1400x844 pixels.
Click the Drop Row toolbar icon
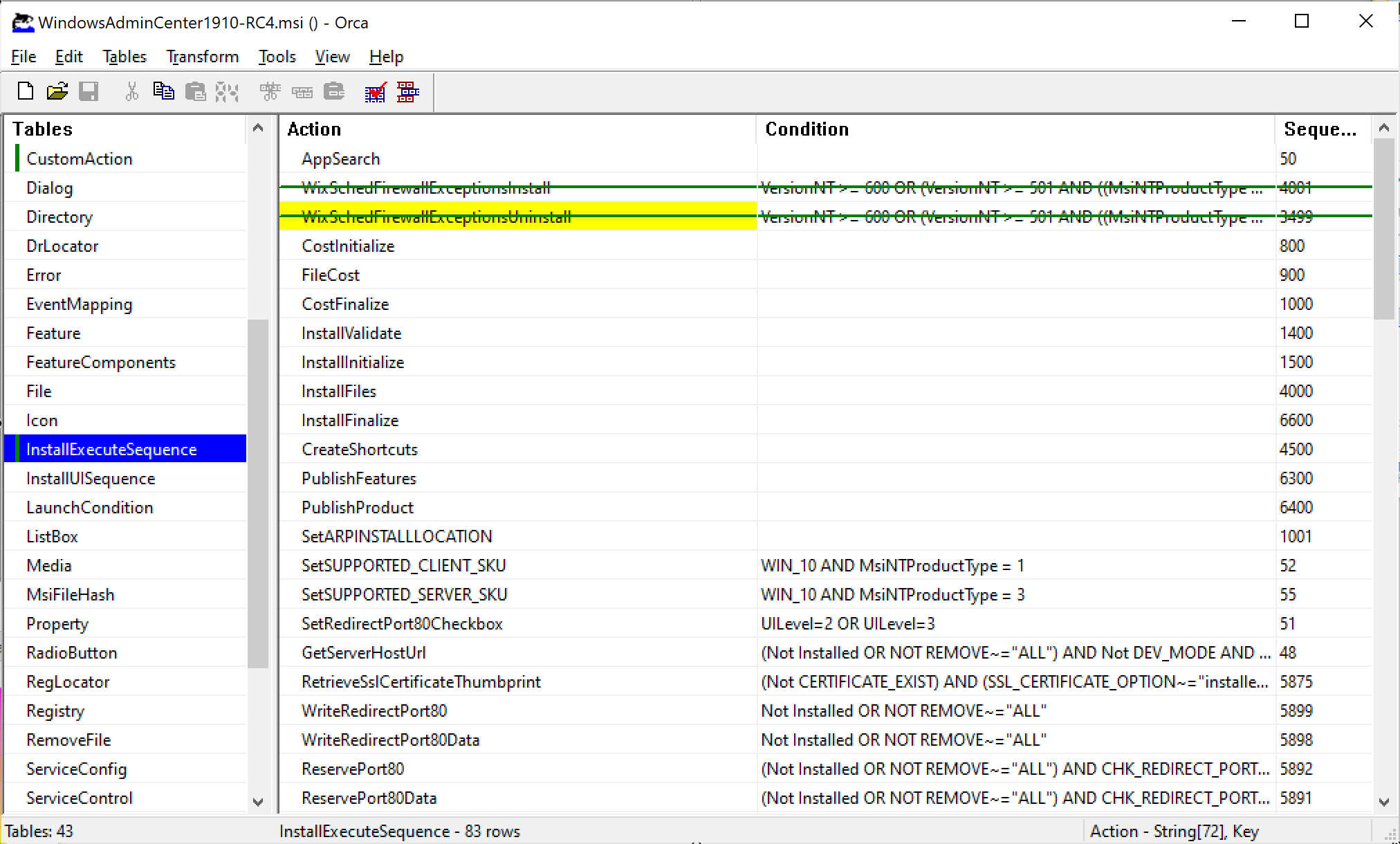(x=334, y=91)
